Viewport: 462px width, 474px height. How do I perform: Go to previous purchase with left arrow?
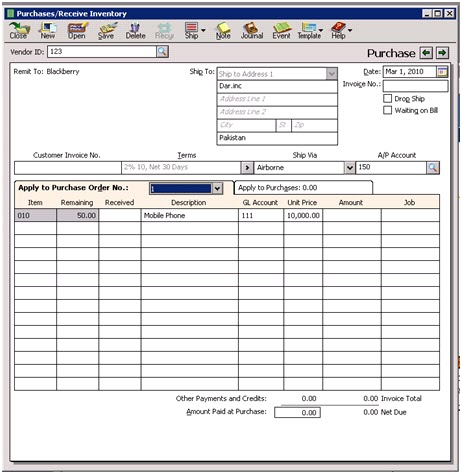click(426, 53)
